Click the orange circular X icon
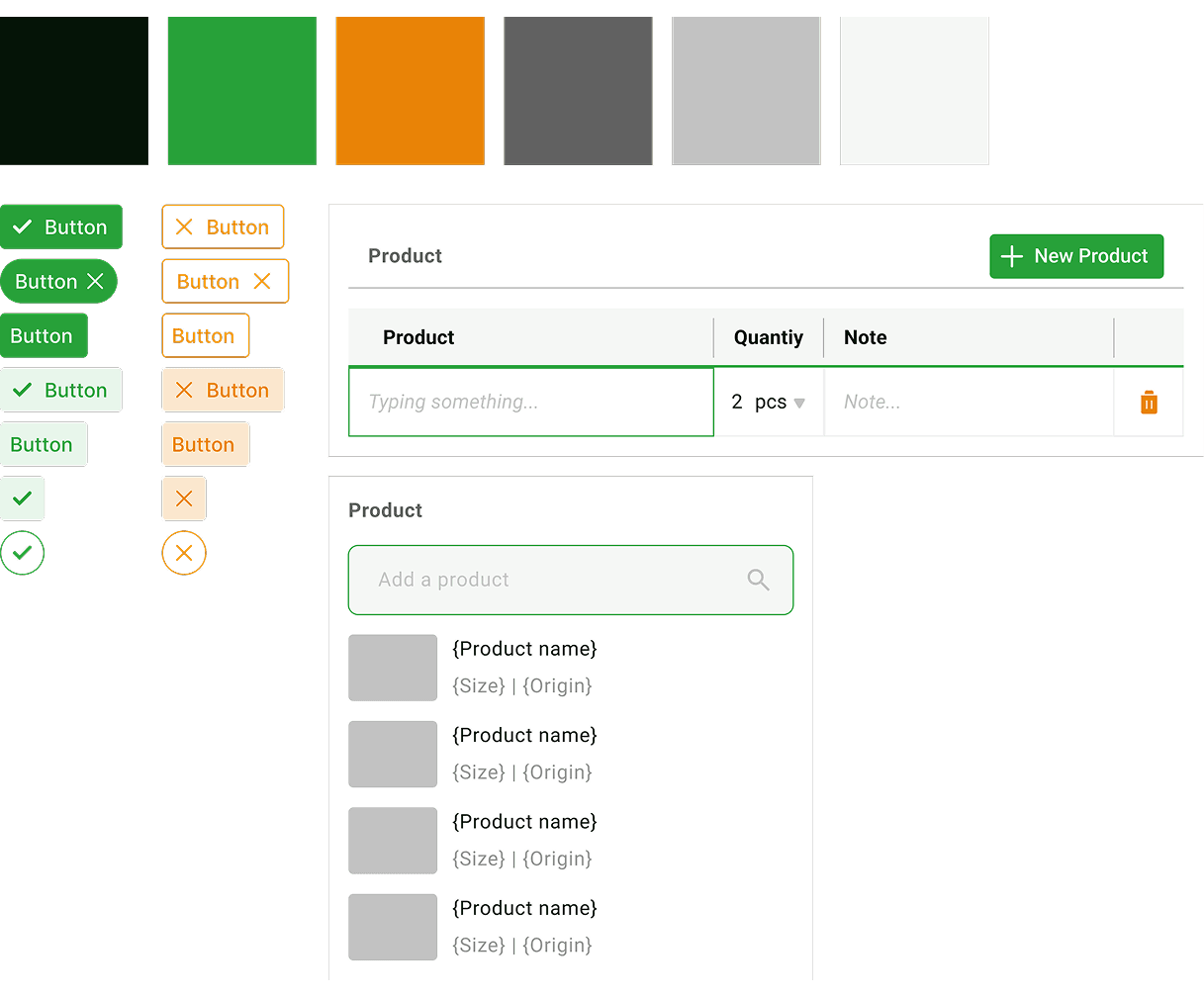The width and height of the screenshot is (1204, 997). click(x=184, y=553)
